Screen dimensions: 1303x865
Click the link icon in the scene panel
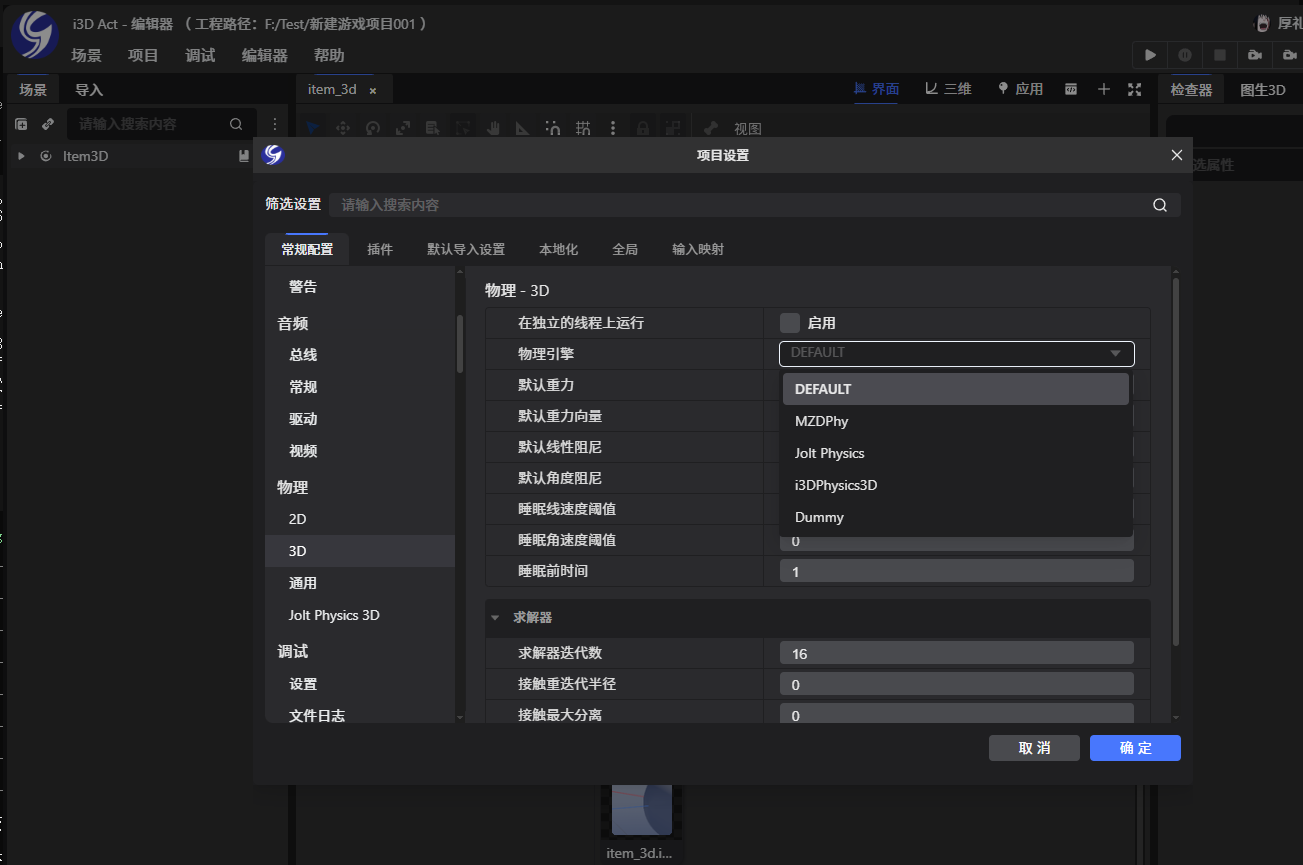pos(47,124)
